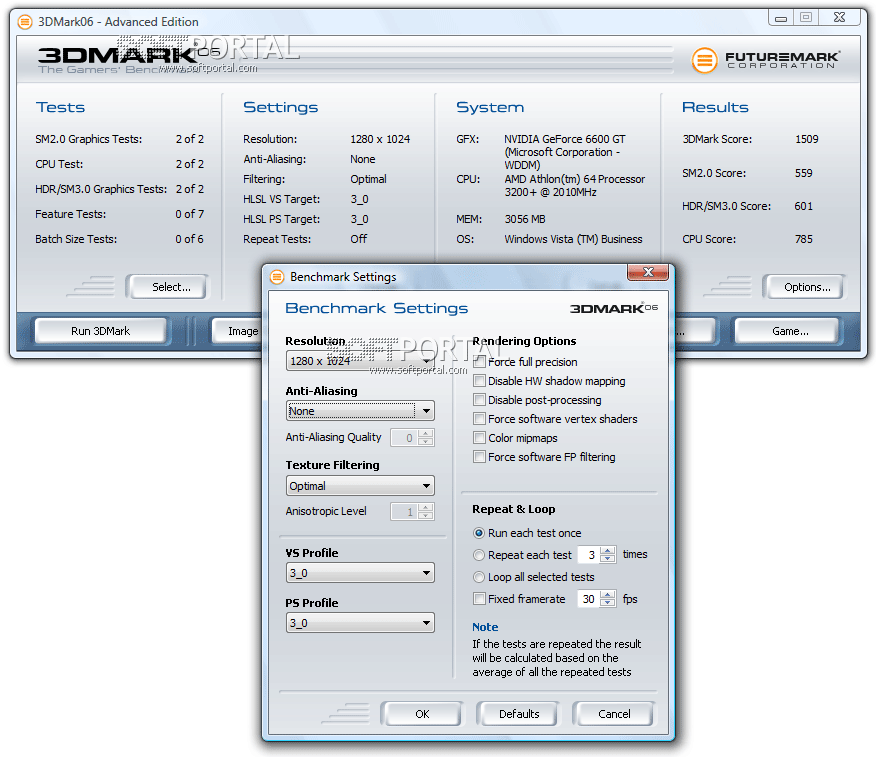
Task: Click the HDR/SM3.0 Score value 601
Action: [x=803, y=206]
